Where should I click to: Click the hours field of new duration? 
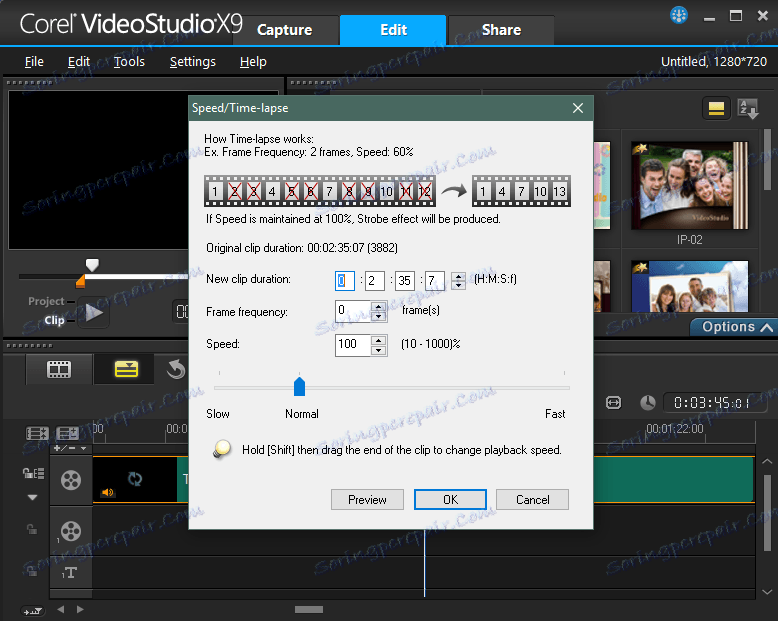click(344, 281)
